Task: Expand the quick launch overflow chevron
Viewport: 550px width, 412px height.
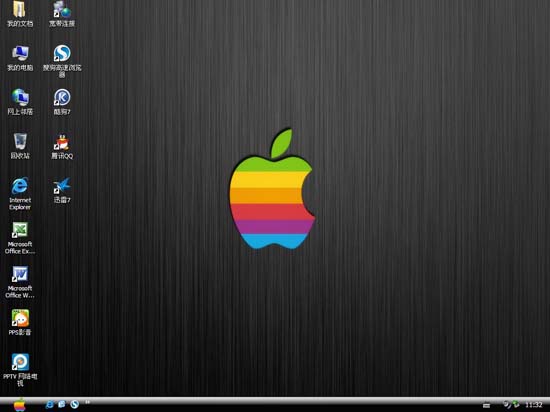Action: tap(87, 402)
